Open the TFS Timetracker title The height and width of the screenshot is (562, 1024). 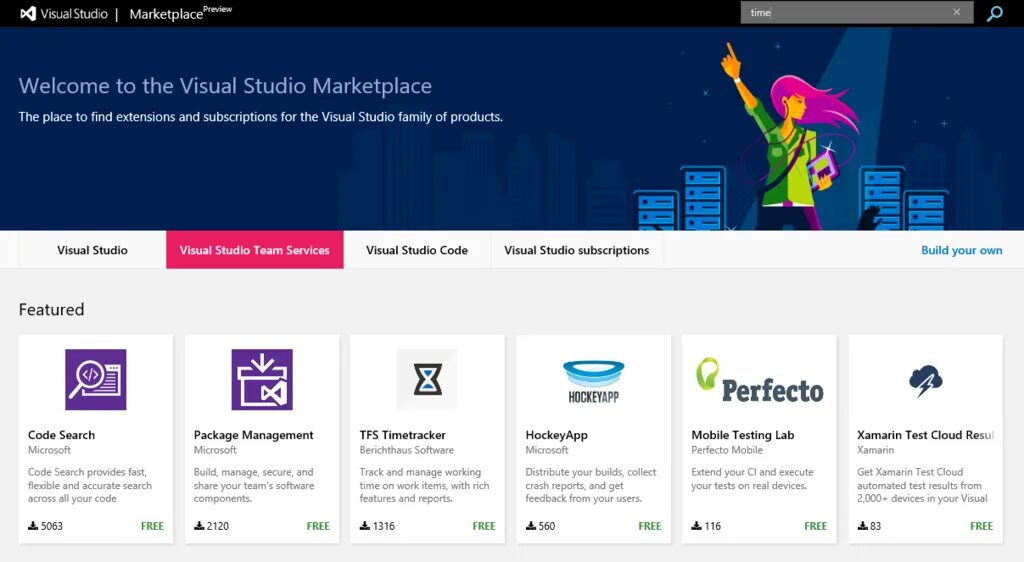pos(402,435)
